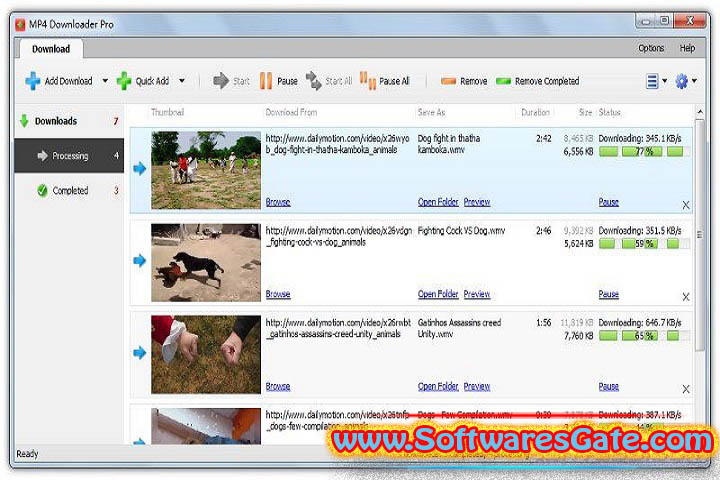Click the 77% progress bar
Screen dimensions: 720x480
pyautogui.click(x=644, y=152)
